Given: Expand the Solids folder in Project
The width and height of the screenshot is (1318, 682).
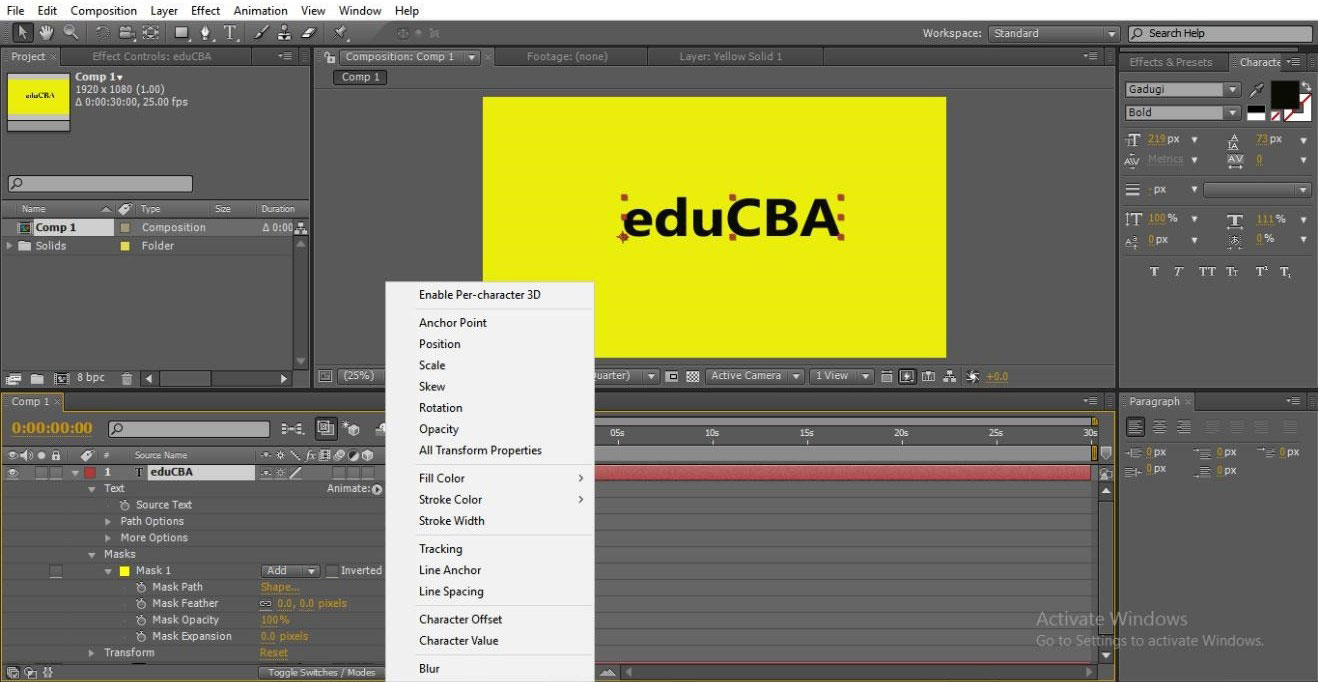Looking at the screenshot, I should pos(10,246).
